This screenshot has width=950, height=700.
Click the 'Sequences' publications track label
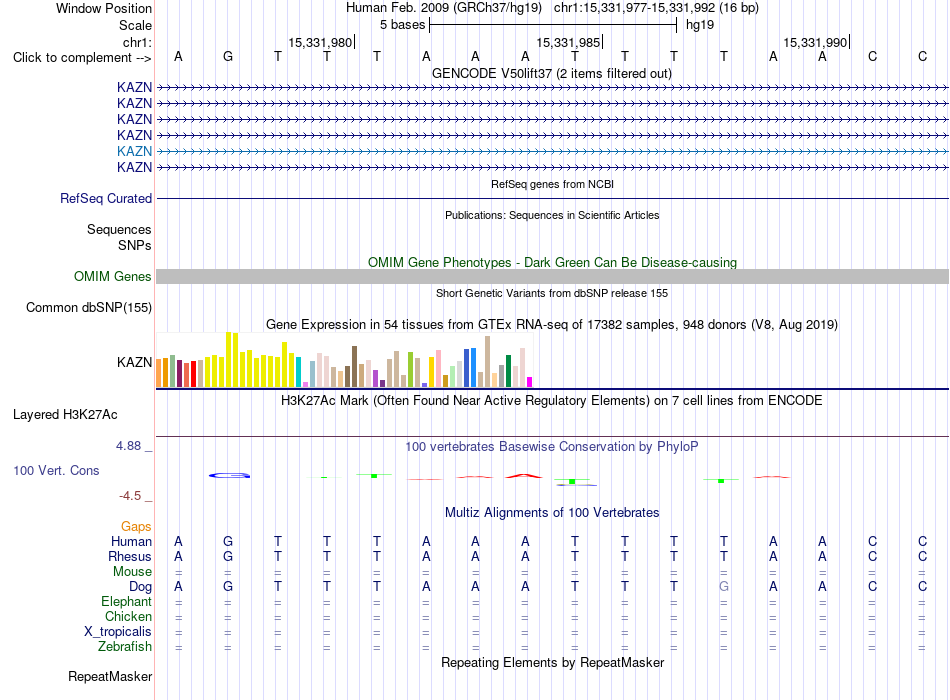(x=119, y=229)
